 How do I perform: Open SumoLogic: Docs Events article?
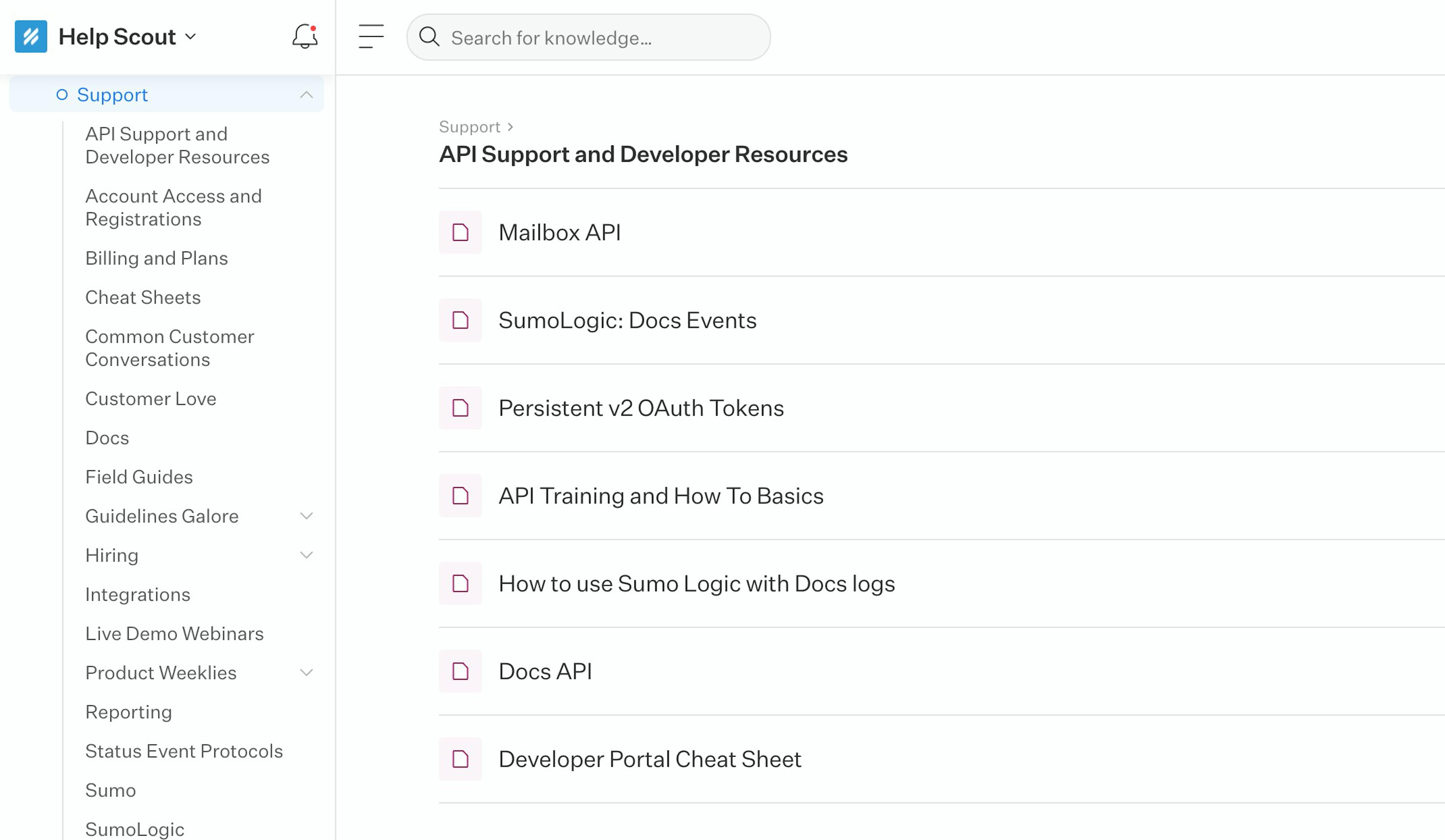coord(627,320)
